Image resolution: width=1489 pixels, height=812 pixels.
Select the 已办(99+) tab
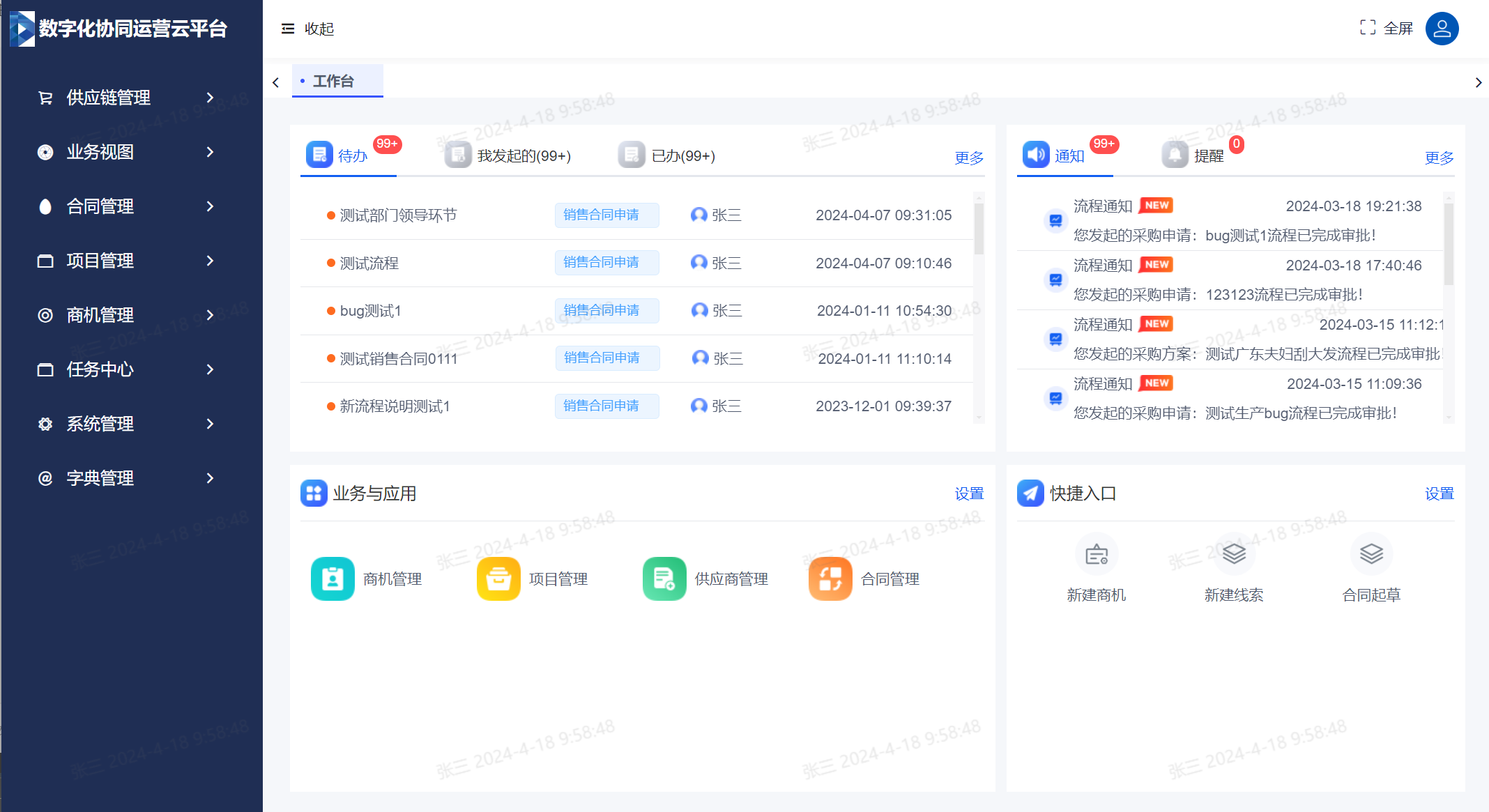(x=667, y=155)
